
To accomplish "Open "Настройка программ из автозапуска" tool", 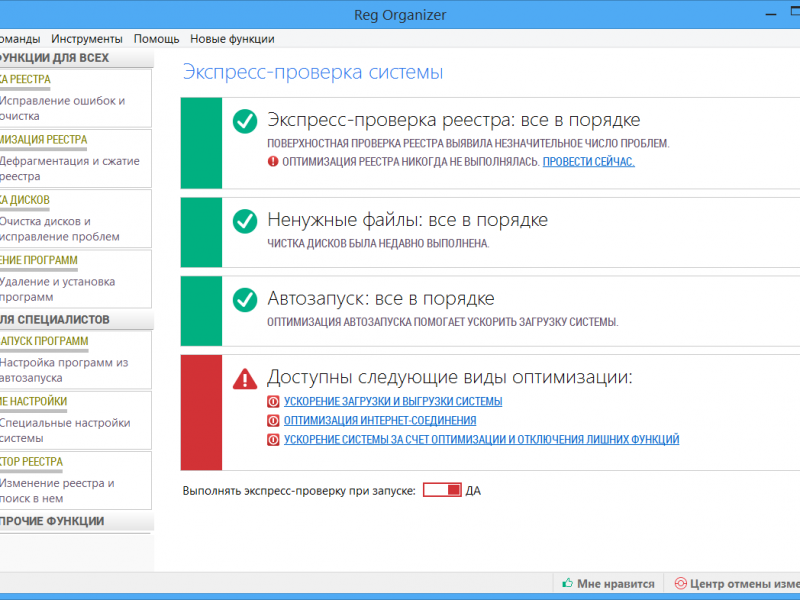I will pyautogui.click(x=76, y=360).
